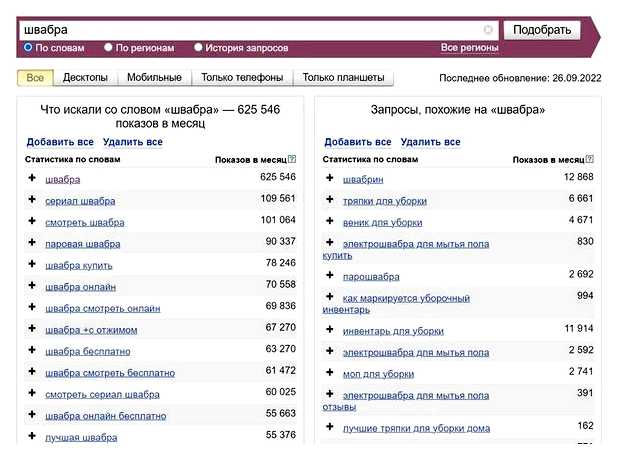Click «Добавить все» in the left panel
620x454 pixels.
pos(60,142)
